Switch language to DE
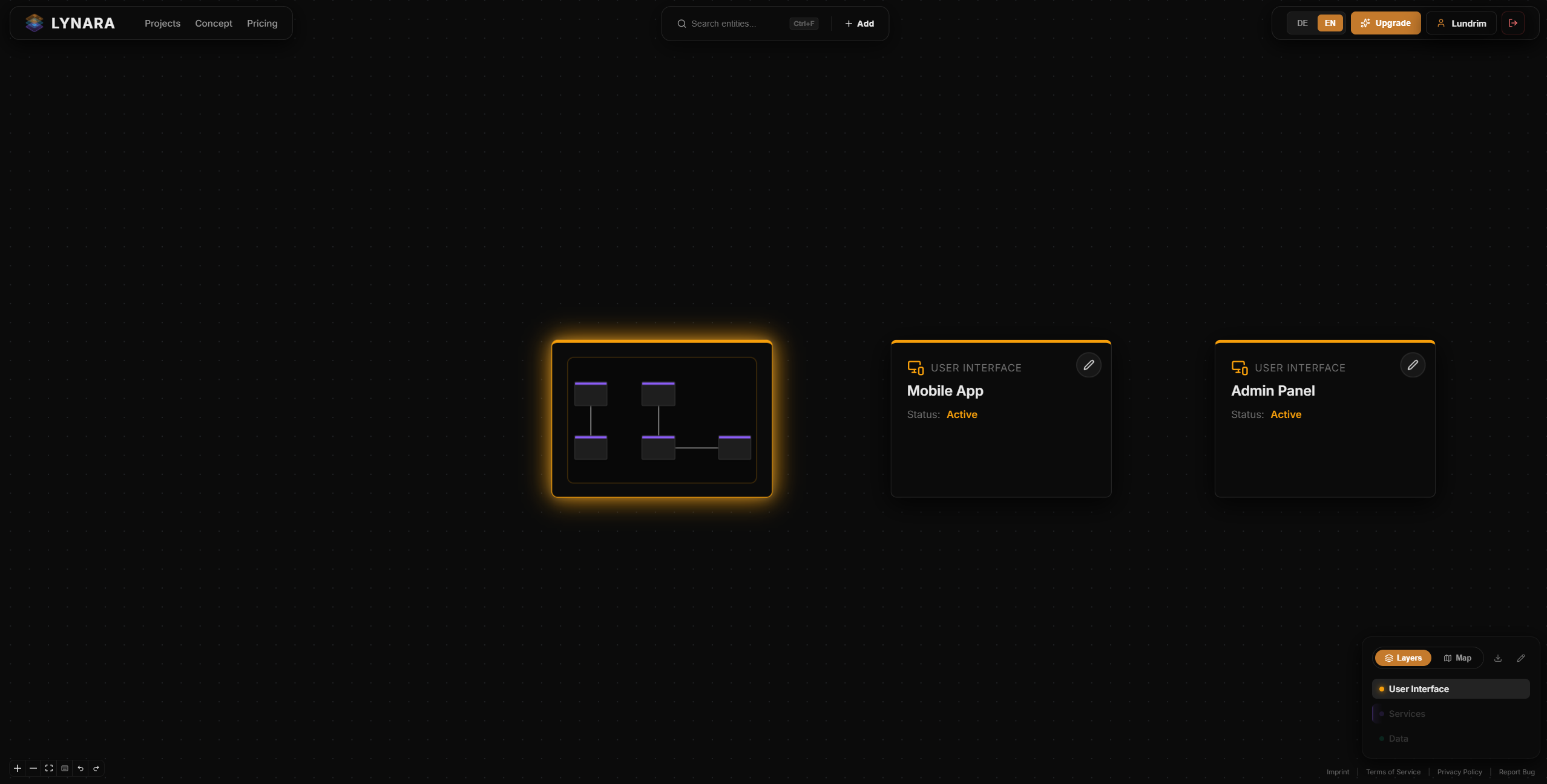This screenshot has height=784, width=1547. point(1302,22)
